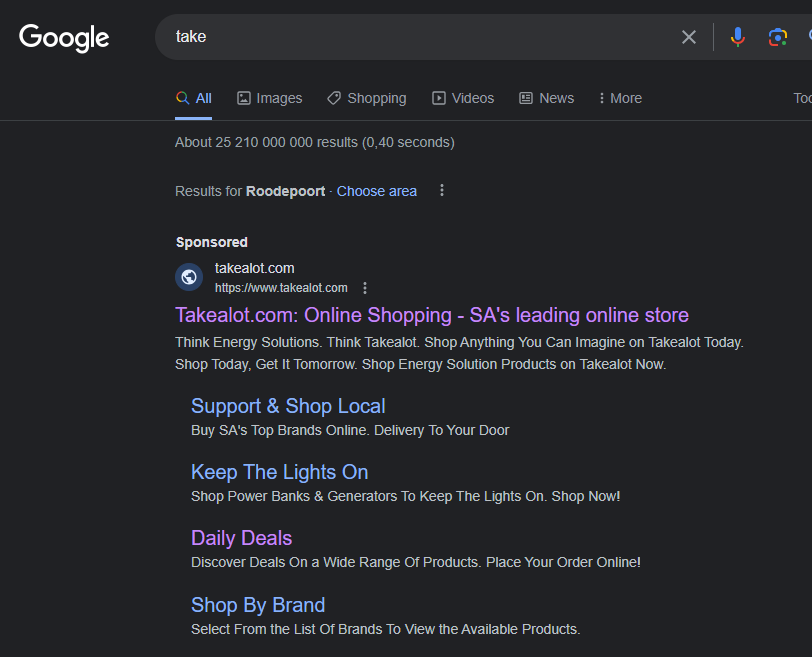Click 'Select From the List Of Brands' description
Screen dimensions: 812x657
tap(385, 629)
